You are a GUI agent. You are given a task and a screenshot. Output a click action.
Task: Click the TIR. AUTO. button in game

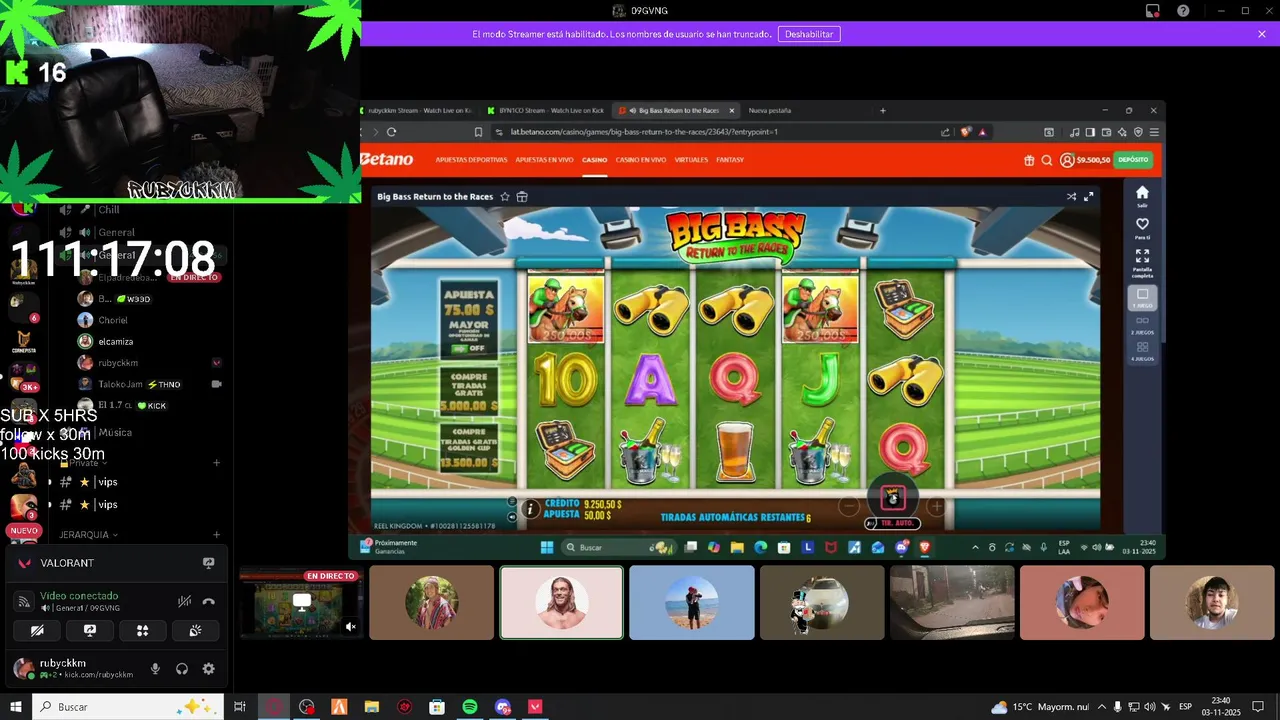coord(893,523)
